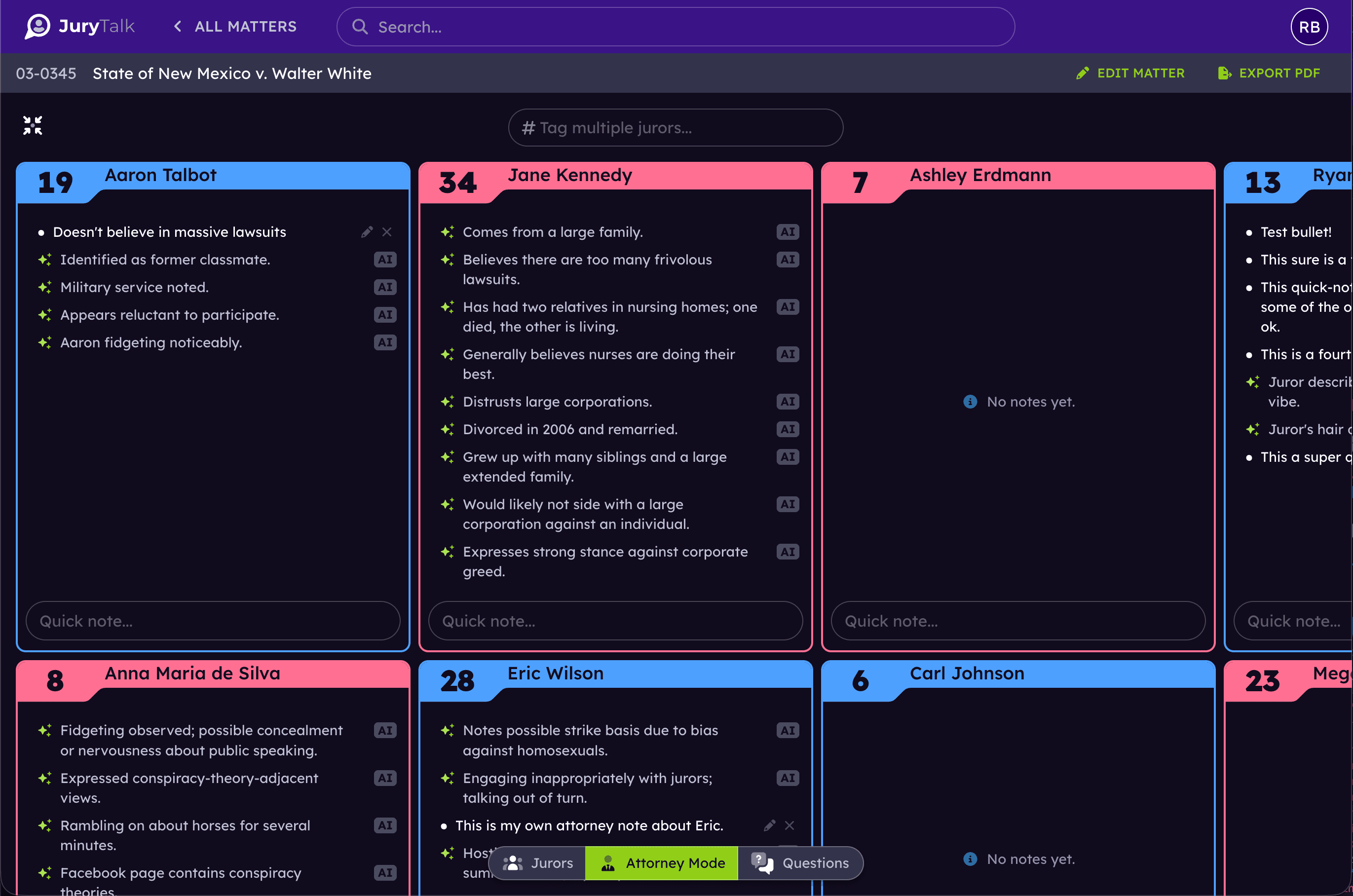
Task: Open the RB user avatar menu
Action: point(1309,27)
